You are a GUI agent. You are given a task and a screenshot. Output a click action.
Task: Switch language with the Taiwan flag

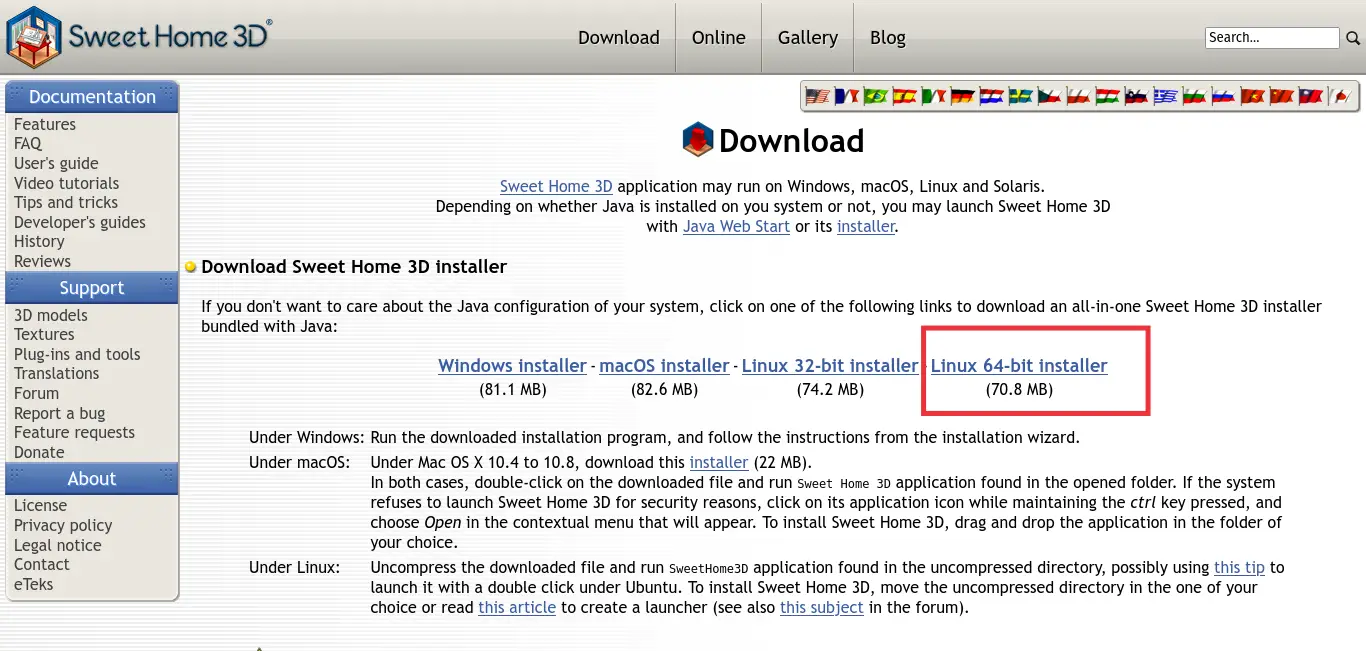click(1310, 97)
